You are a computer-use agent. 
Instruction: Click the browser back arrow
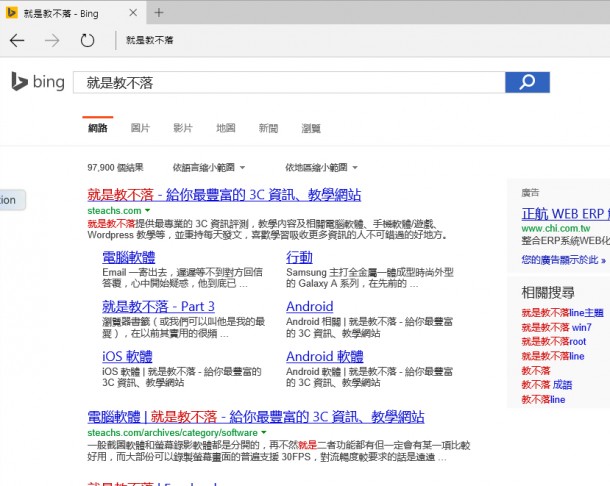17,40
